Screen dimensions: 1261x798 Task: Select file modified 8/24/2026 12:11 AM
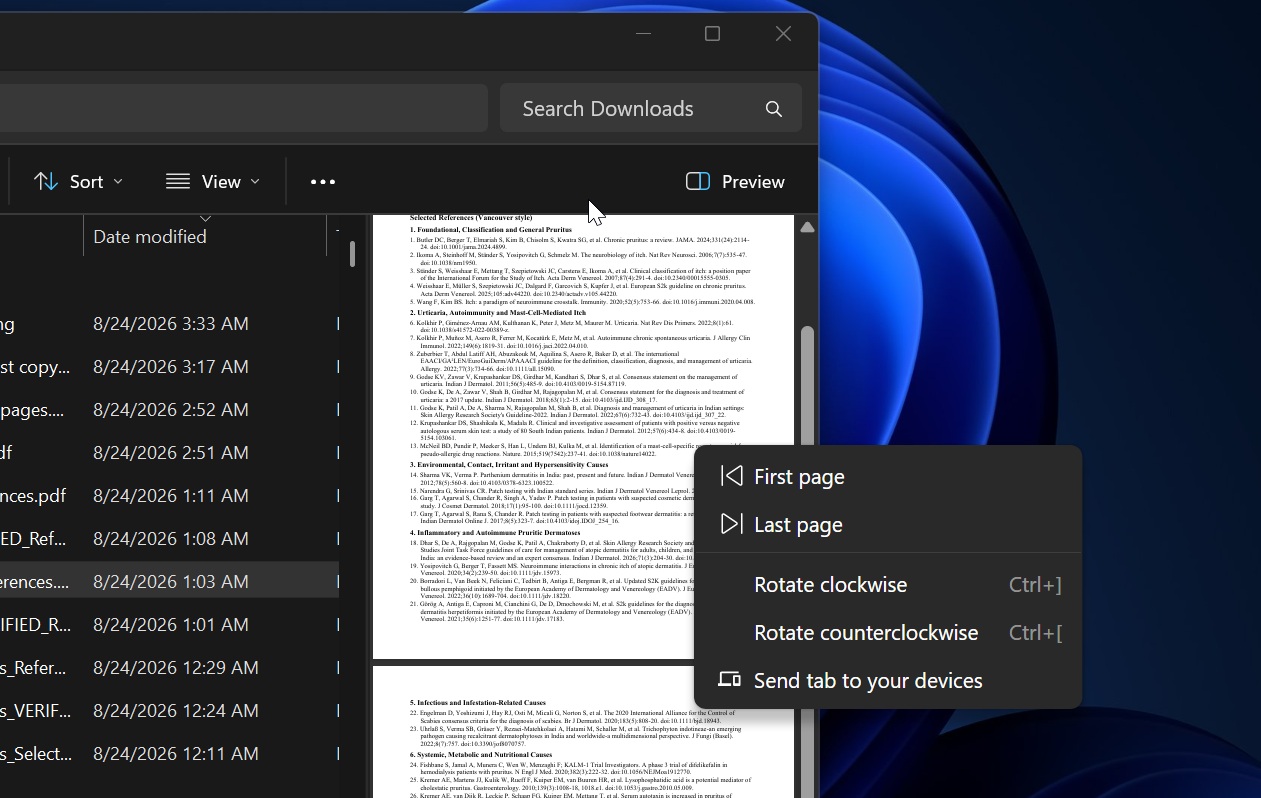coord(169,753)
